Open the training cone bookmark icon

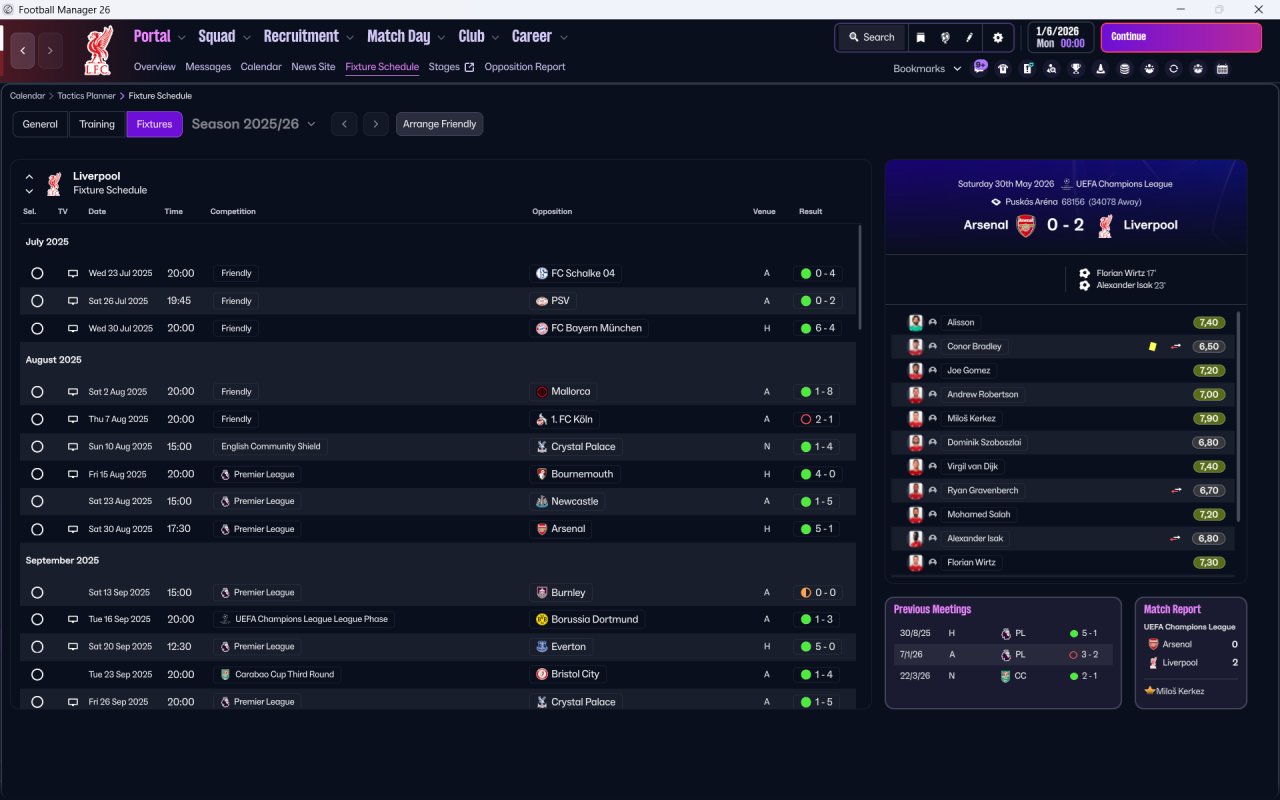pyautogui.click(x=1100, y=69)
